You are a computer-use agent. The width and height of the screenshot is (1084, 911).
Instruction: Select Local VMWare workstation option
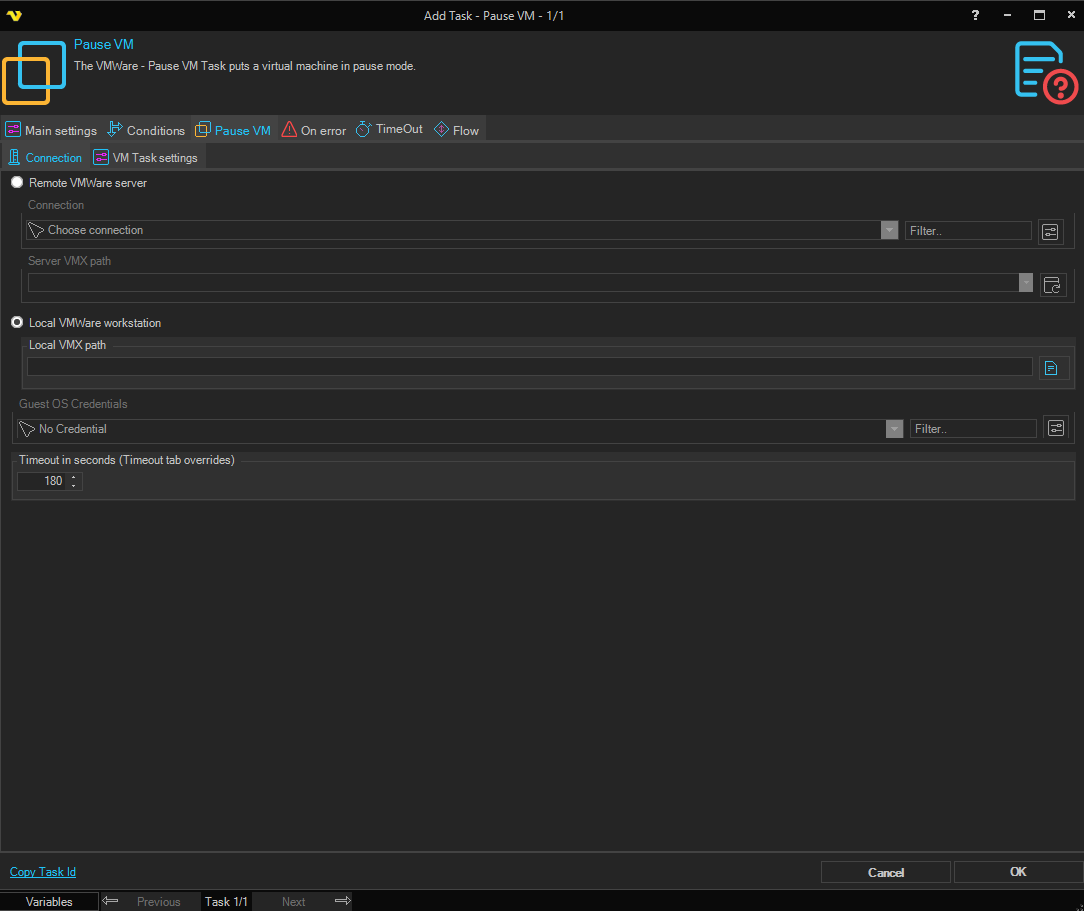coord(17,323)
